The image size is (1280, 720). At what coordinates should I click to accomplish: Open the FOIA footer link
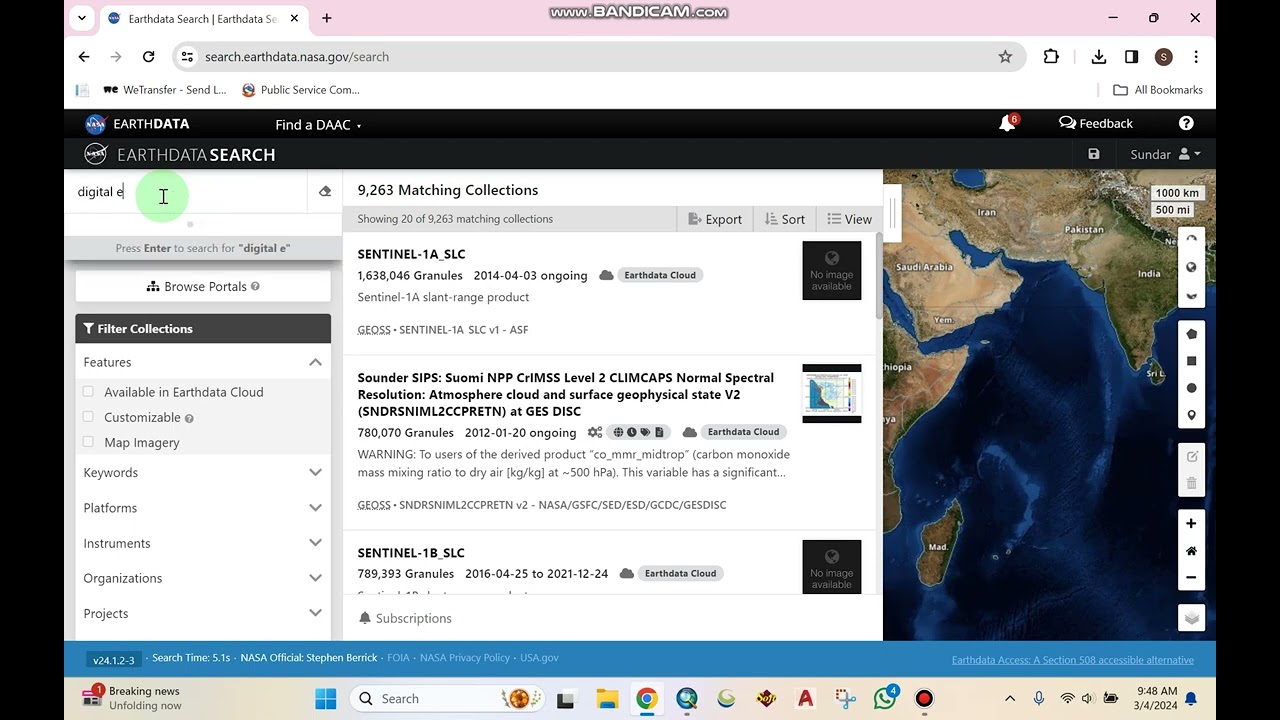pos(398,658)
